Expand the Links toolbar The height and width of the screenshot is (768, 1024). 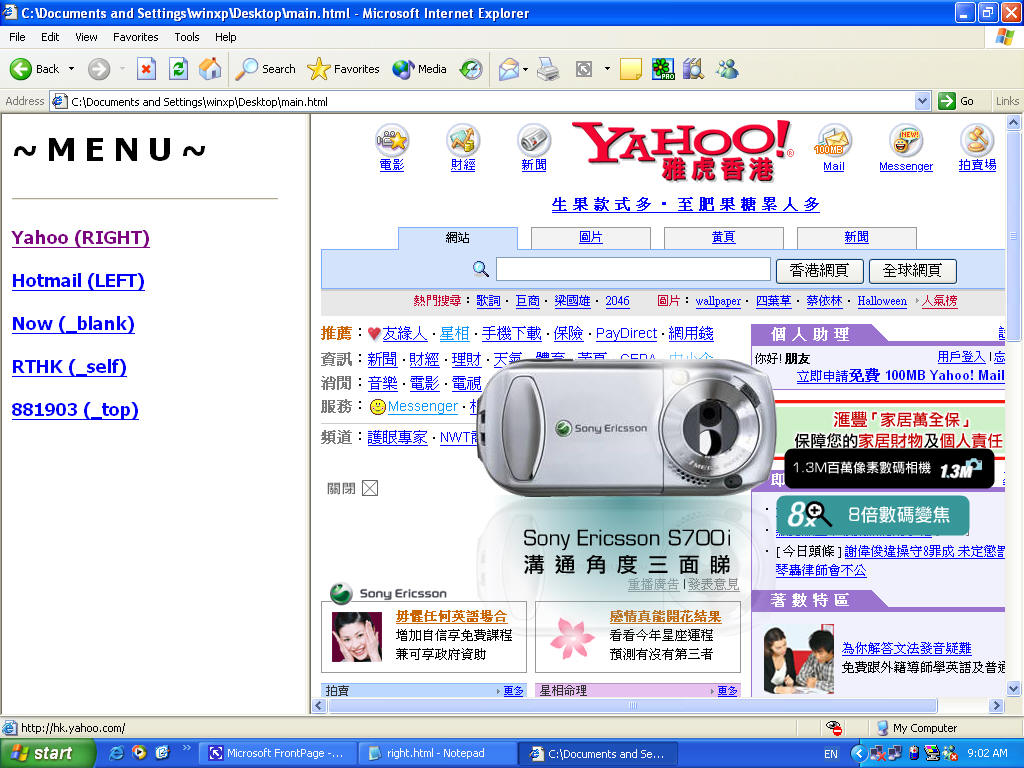[1007, 102]
